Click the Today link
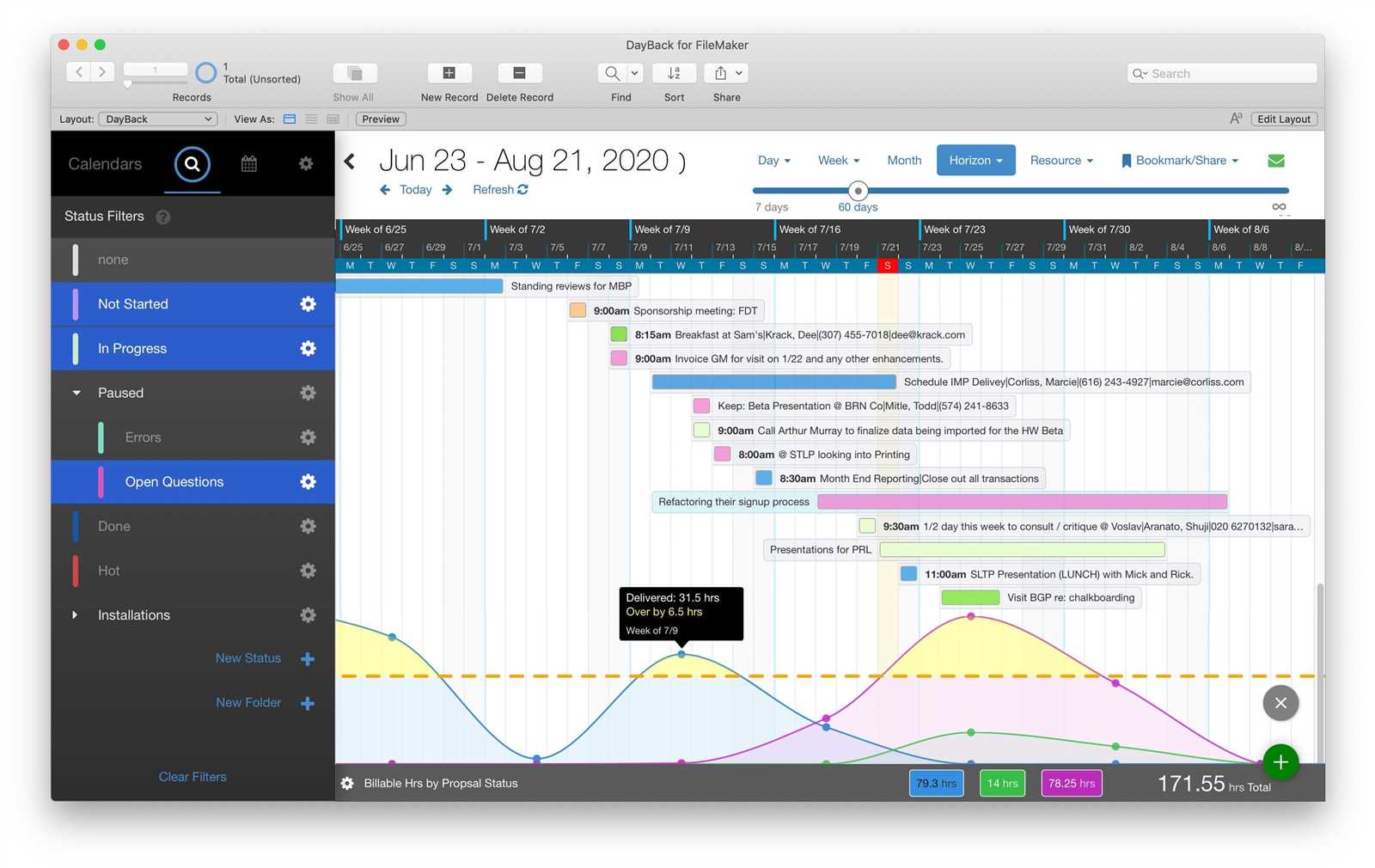This screenshot has width=1375, height=868. click(416, 190)
